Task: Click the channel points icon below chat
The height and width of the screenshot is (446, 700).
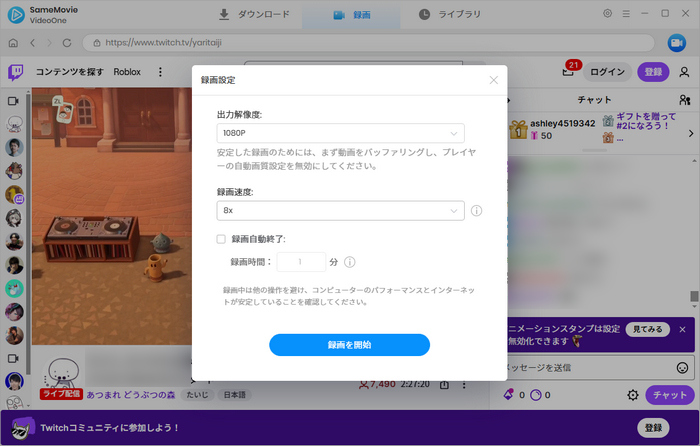Action: click(x=535, y=395)
